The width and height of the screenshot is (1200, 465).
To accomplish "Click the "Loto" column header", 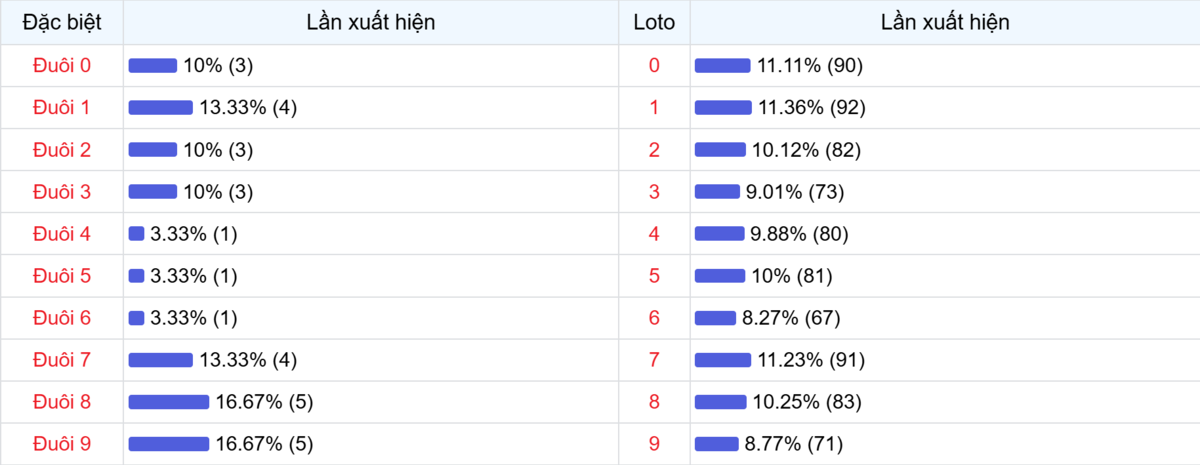I will click(654, 22).
